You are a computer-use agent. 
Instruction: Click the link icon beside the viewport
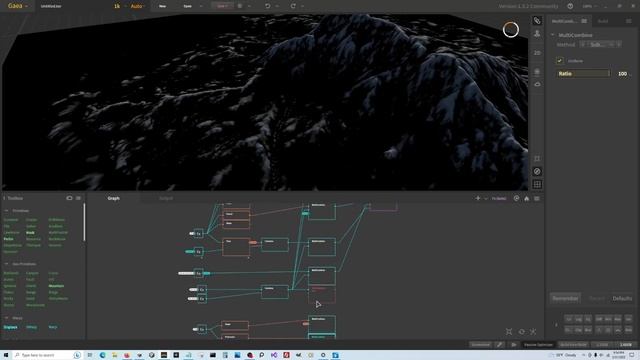coord(537,20)
